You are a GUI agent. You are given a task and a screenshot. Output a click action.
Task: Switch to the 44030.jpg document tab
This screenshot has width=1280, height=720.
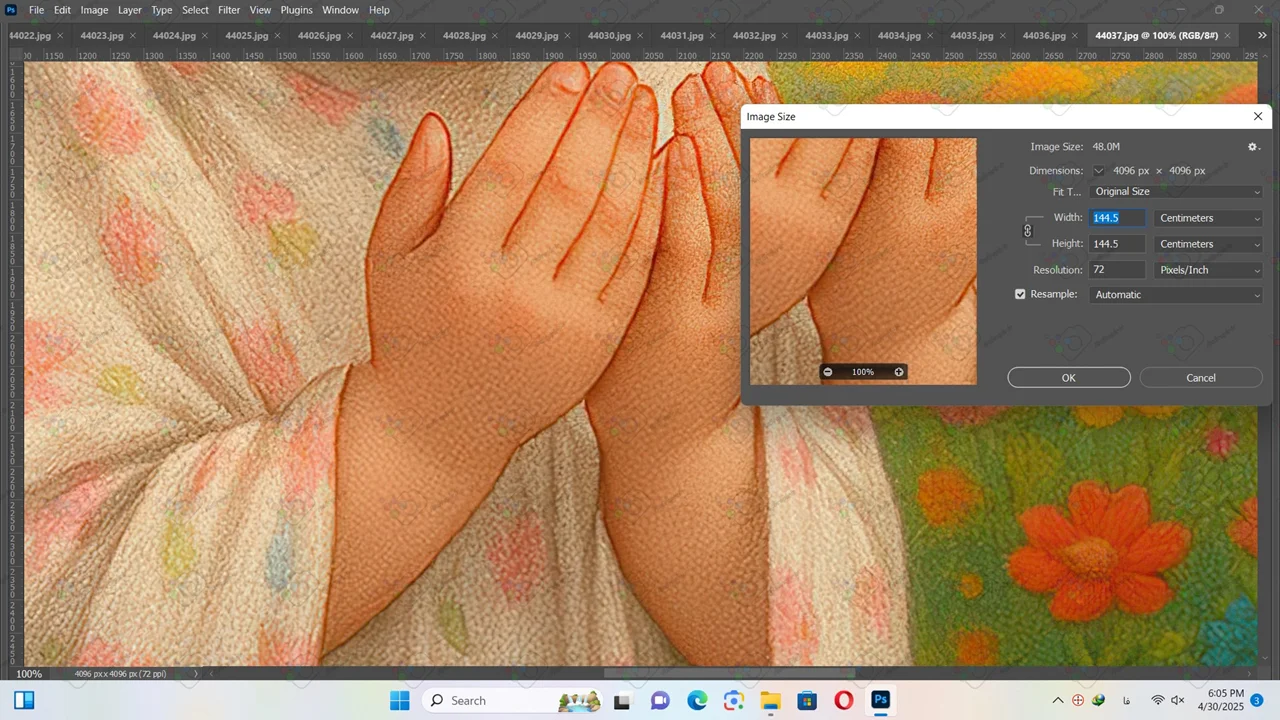[608, 36]
